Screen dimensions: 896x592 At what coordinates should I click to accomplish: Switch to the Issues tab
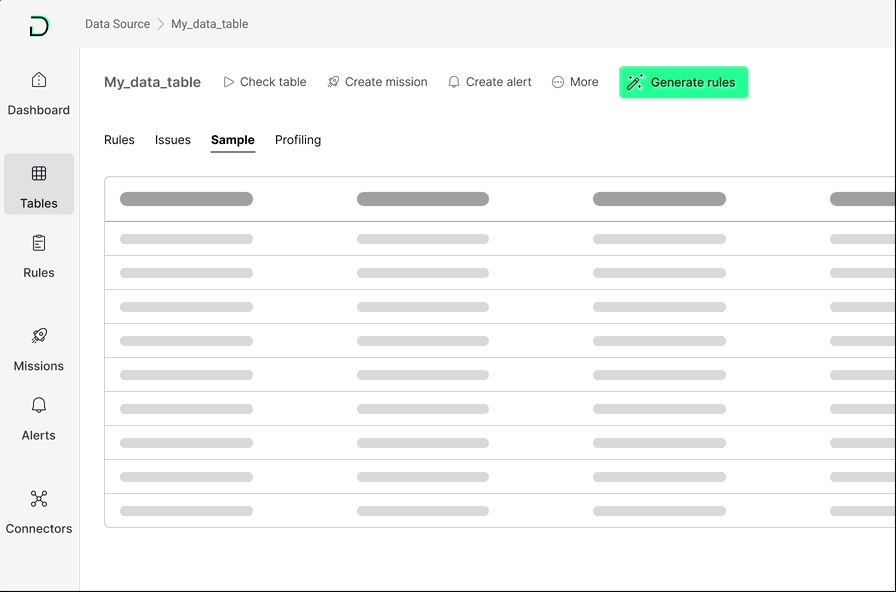click(x=173, y=140)
